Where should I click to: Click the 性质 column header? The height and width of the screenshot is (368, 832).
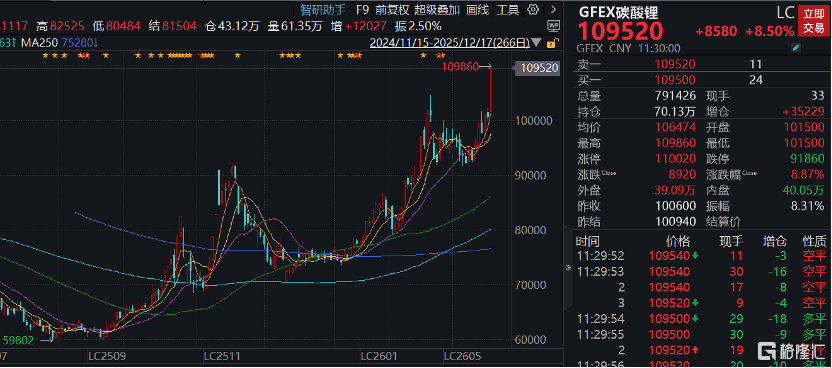click(814, 242)
